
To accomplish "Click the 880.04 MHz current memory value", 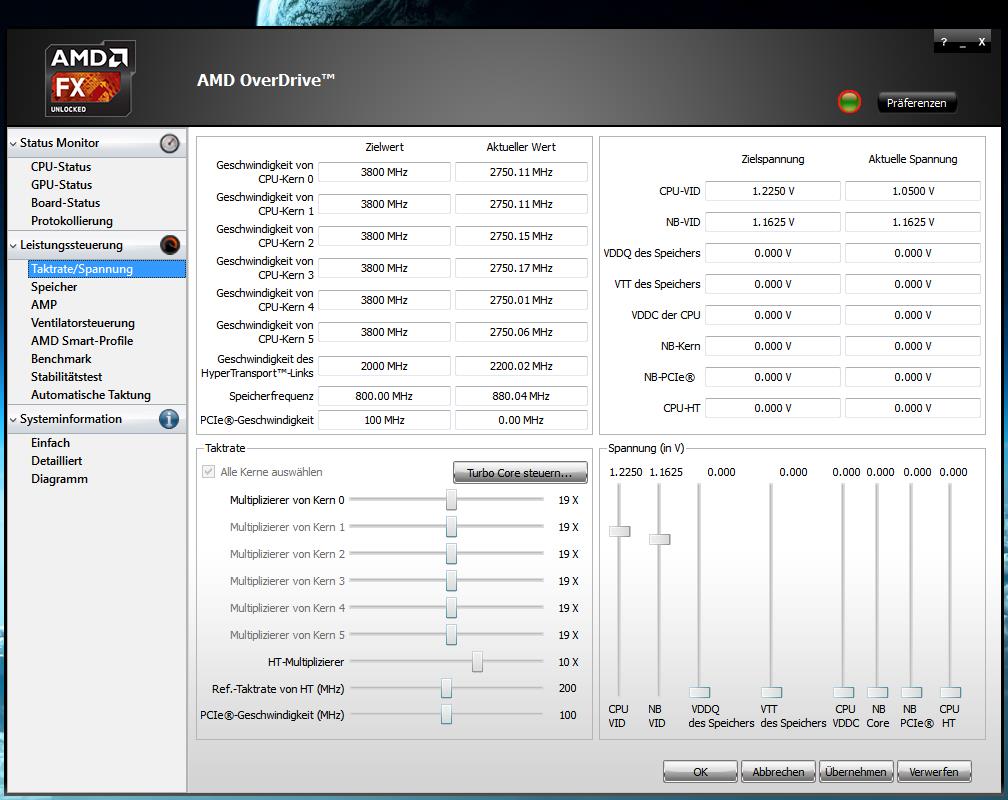I will pos(521,396).
